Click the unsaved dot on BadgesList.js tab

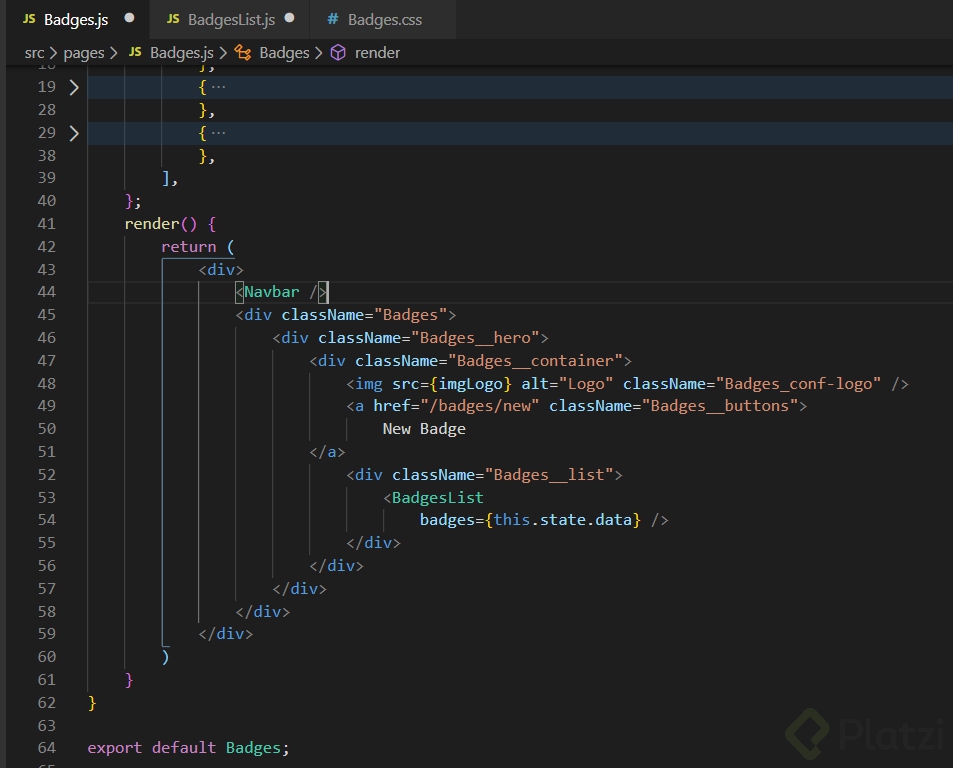290,19
